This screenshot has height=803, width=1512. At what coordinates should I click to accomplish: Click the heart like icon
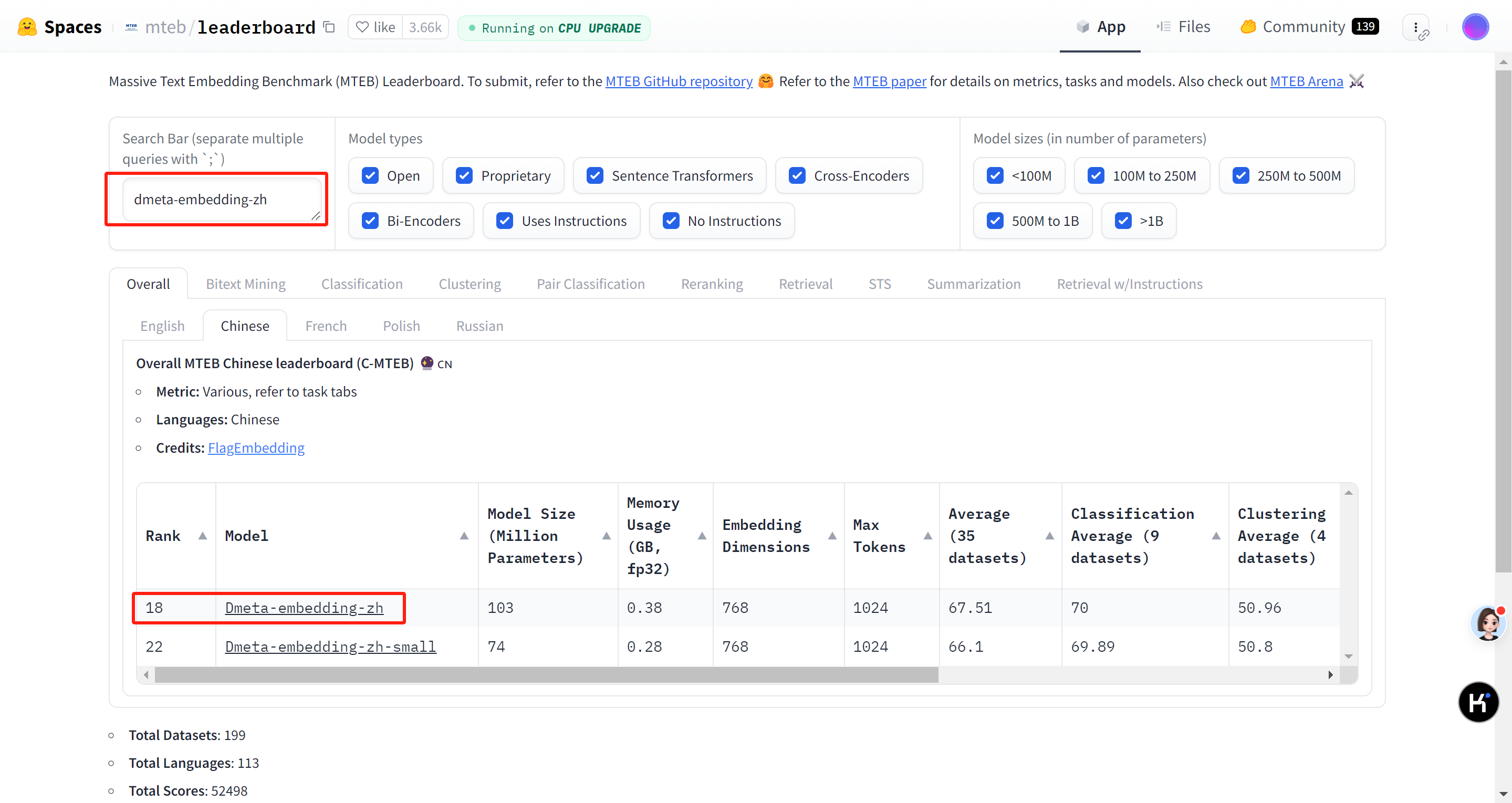click(363, 27)
